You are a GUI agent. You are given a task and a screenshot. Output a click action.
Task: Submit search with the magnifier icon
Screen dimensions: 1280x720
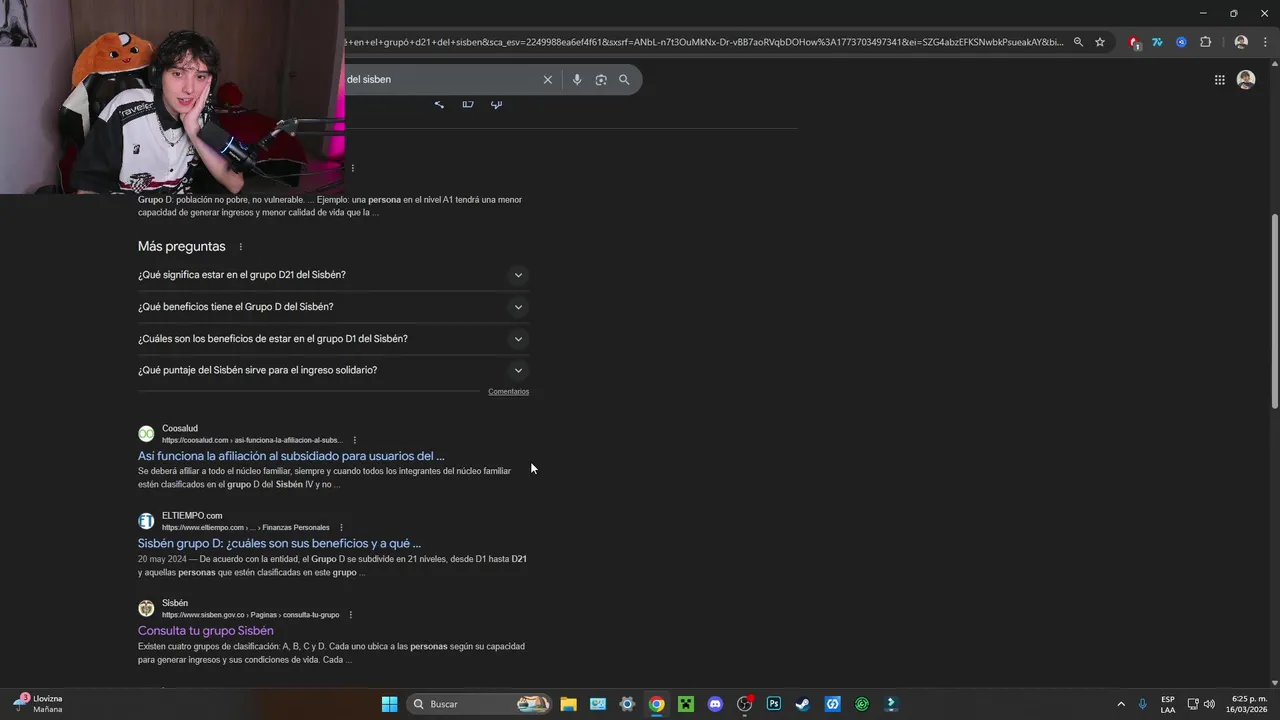tap(624, 80)
